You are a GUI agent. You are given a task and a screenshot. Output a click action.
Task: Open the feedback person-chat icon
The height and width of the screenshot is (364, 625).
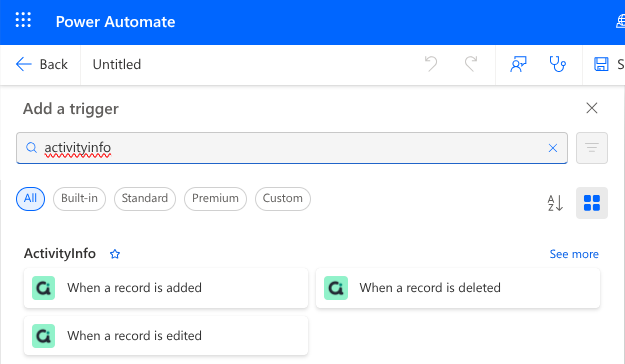click(x=518, y=64)
